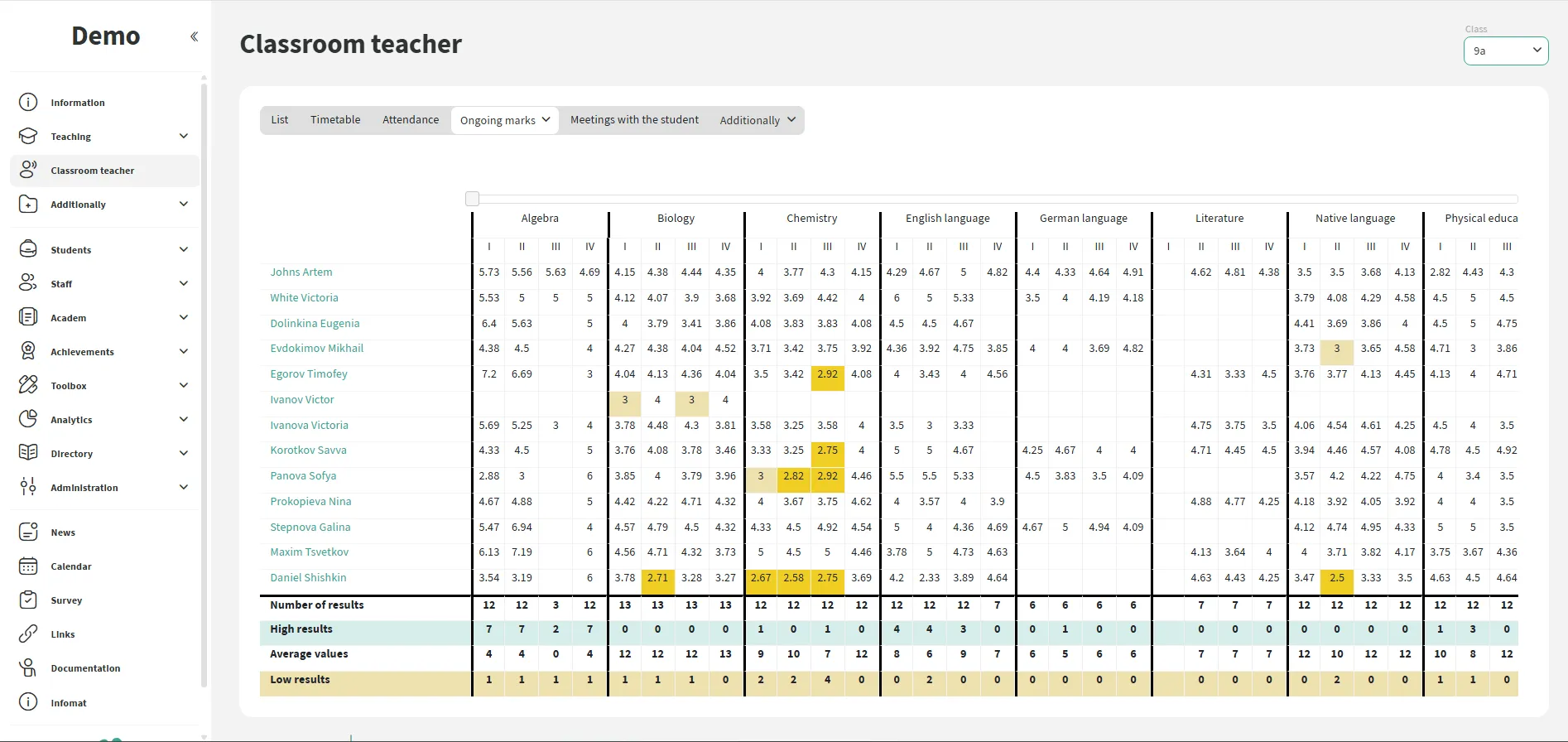Click the Toolbox icon in sidebar
This screenshot has width=1568, height=742.
tap(28, 385)
